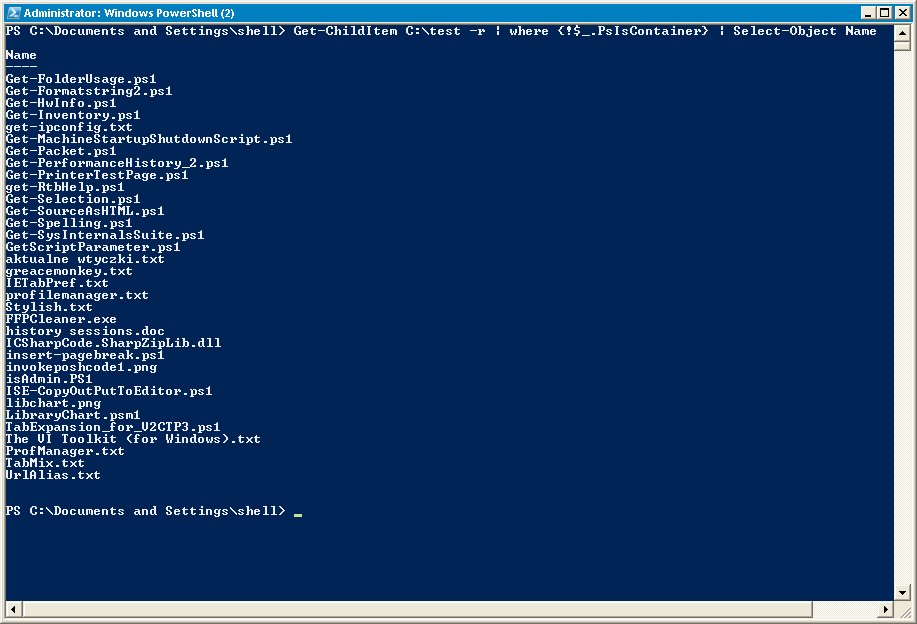Click the horizontal scrollbar thumb
This screenshot has width=917, height=624.
417,609
